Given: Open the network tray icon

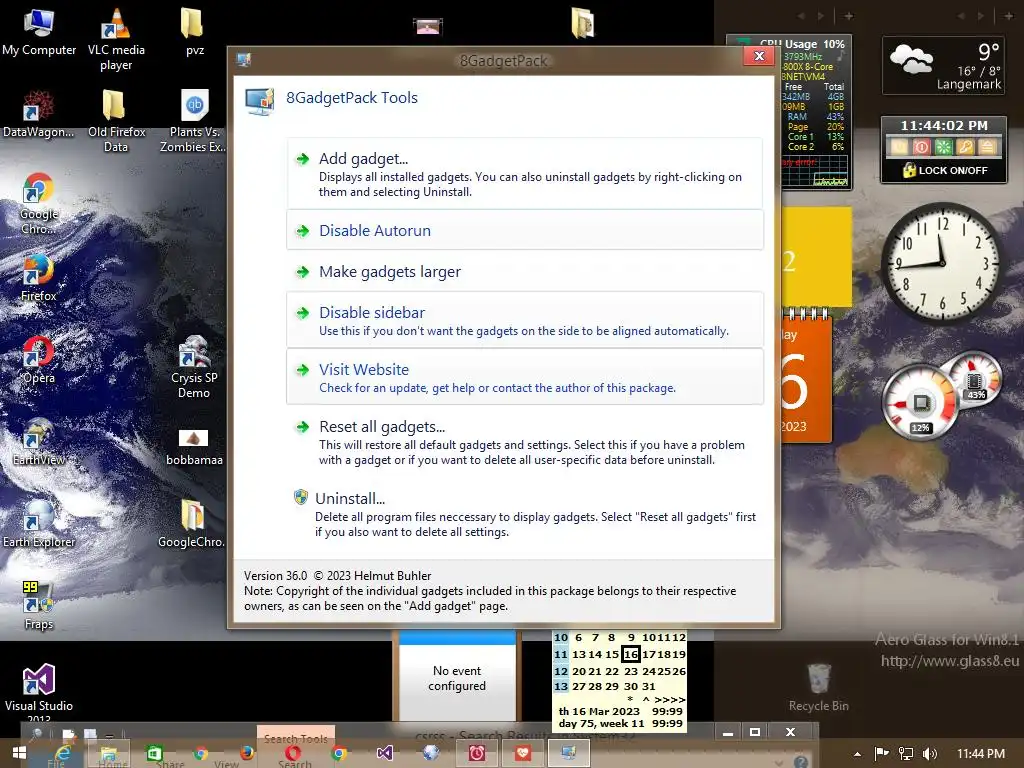Looking at the screenshot, I should [x=906, y=754].
